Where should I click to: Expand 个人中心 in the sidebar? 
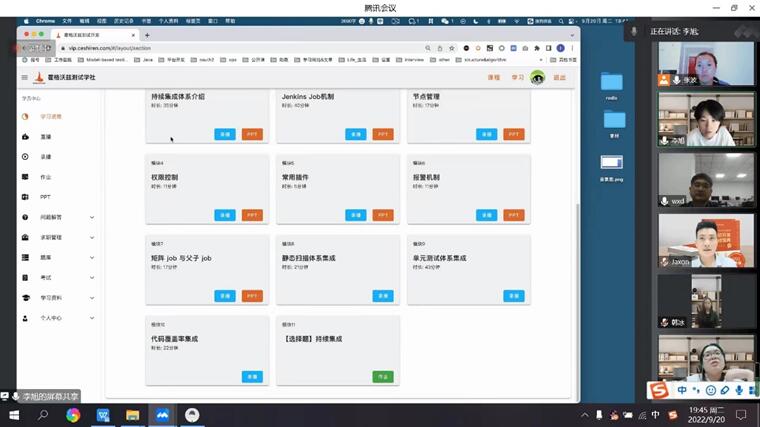(92, 318)
